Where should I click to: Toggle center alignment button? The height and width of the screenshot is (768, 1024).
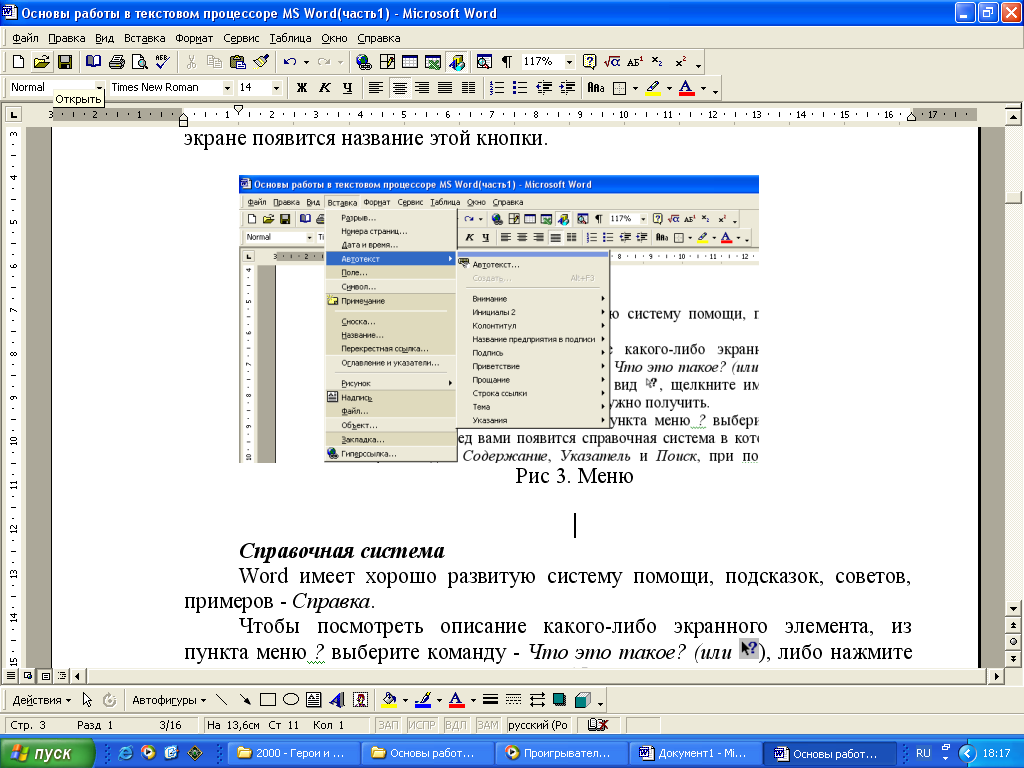pyautogui.click(x=399, y=88)
